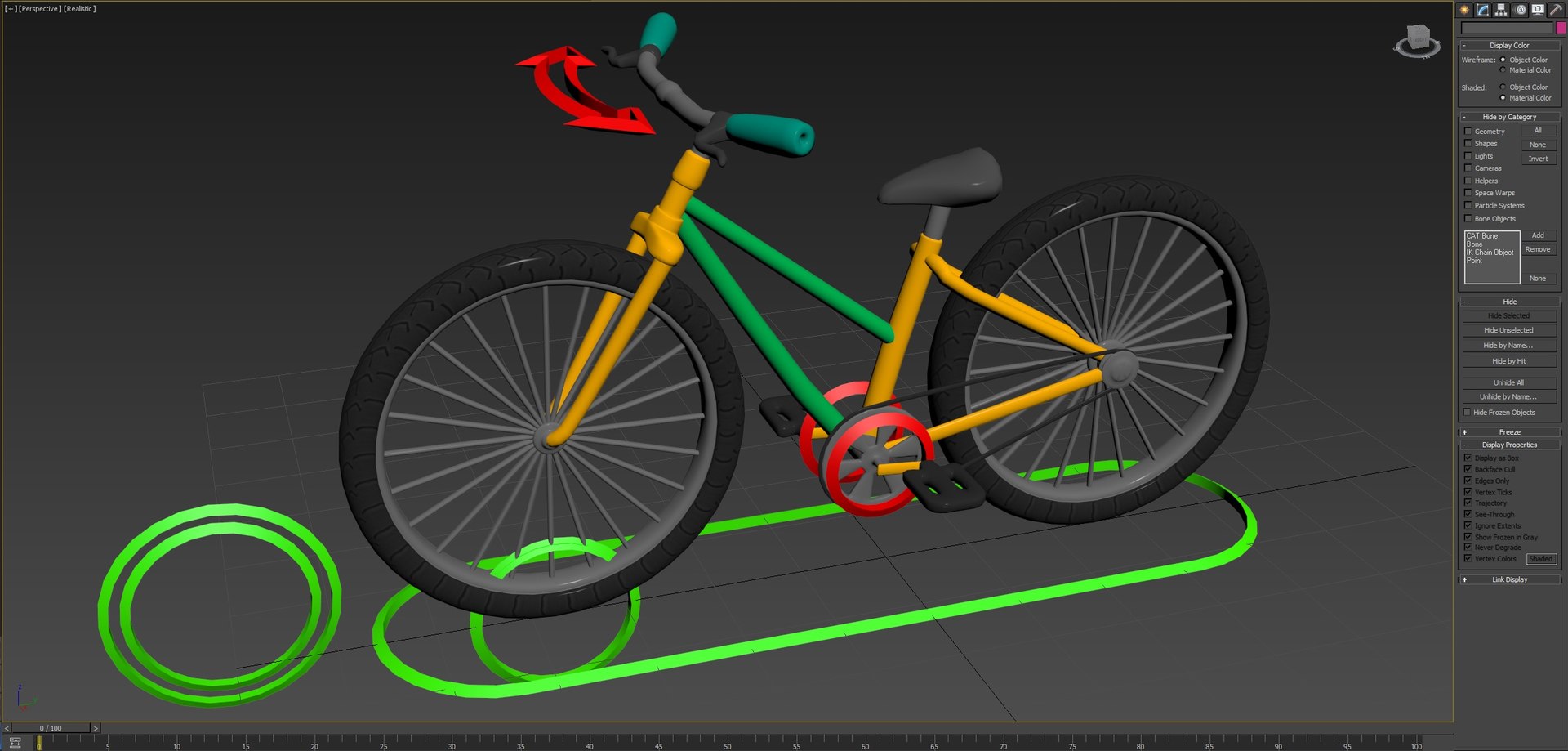Collapse the Display Properties rollout
Screen dimensions: 1568x751
point(1509,445)
